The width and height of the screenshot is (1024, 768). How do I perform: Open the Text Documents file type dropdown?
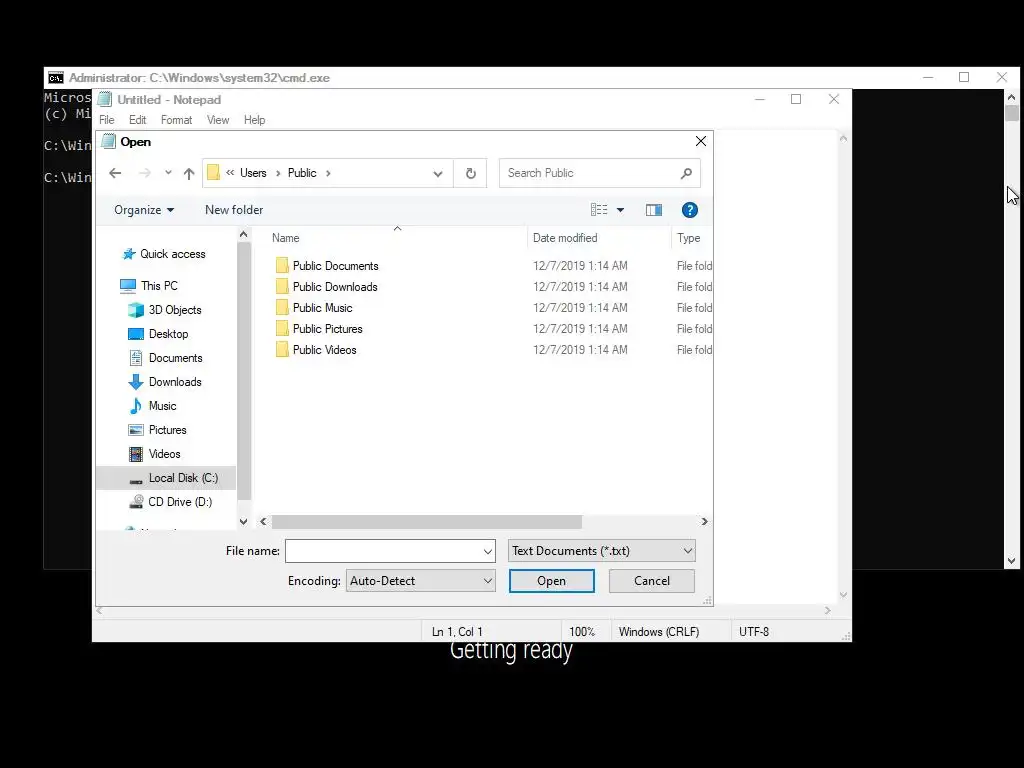[x=601, y=551]
